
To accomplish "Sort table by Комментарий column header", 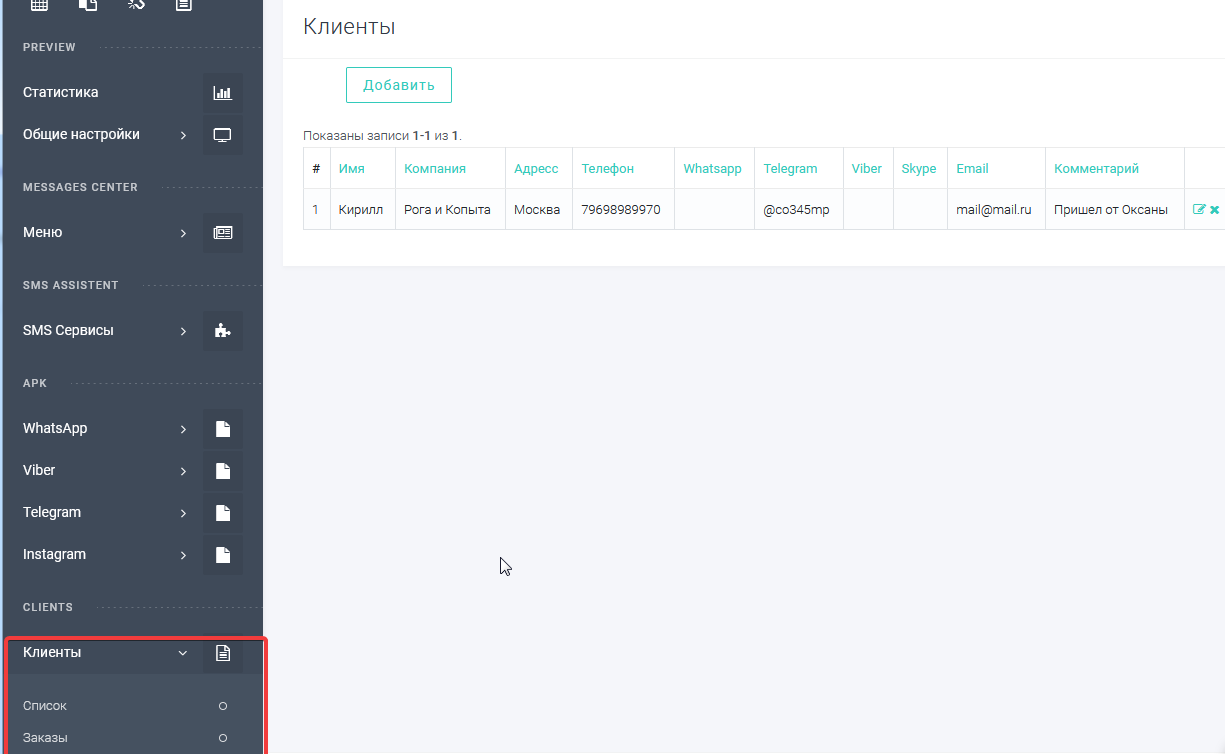I will [1097, 169].
